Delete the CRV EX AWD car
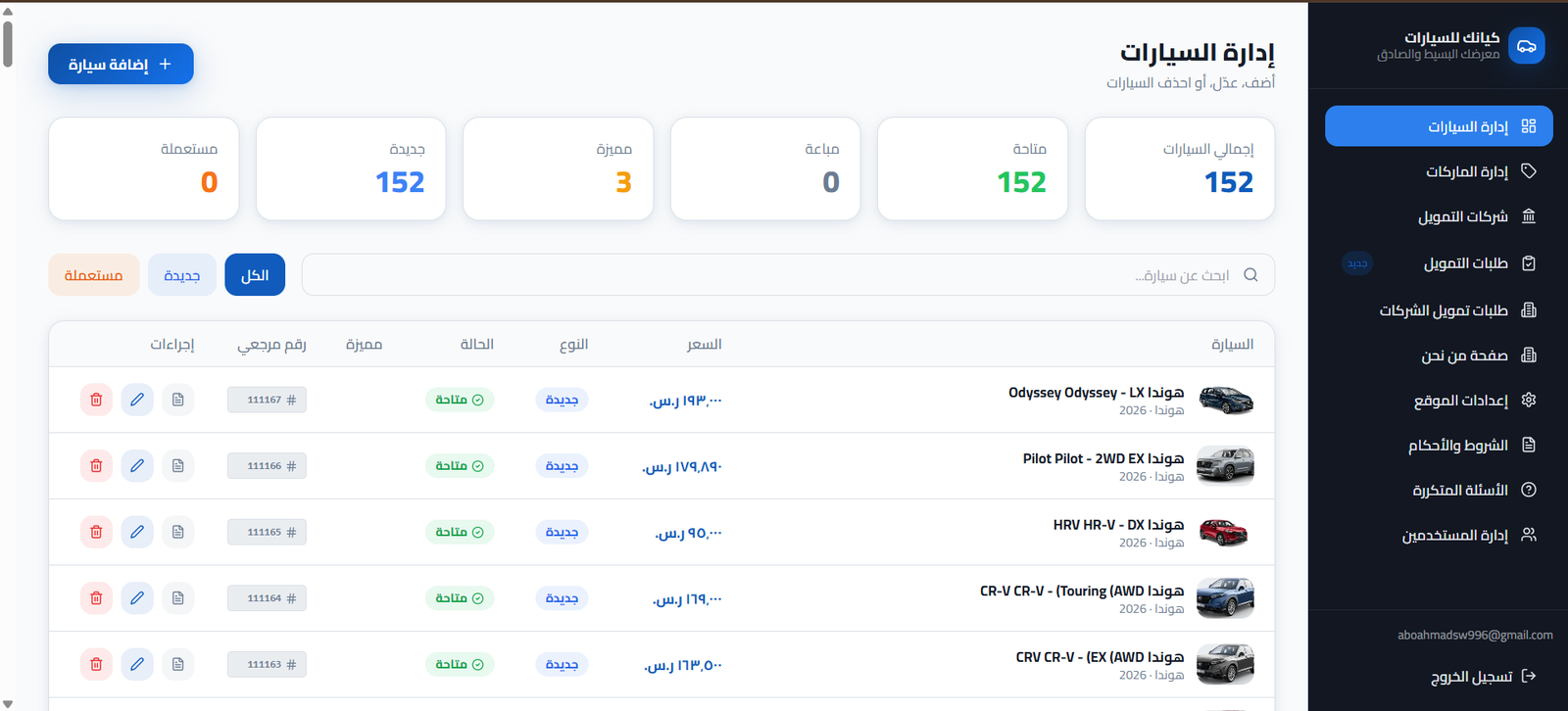Image resolution: width=1568 pixels, height=711 pixels. click(x=96, y=664)
